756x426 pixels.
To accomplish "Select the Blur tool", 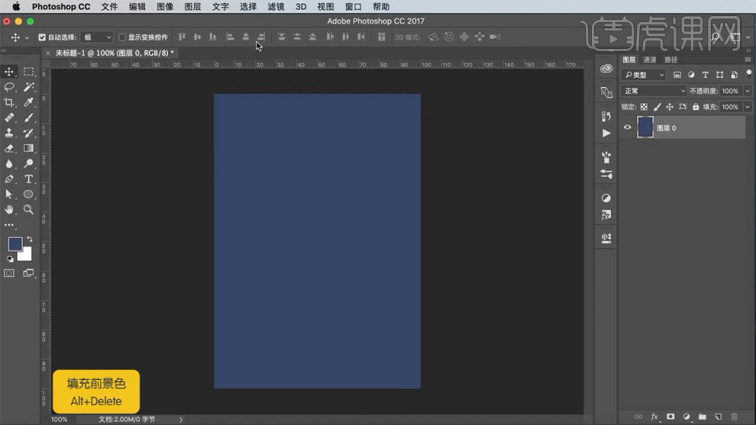I will click(9, 164).
